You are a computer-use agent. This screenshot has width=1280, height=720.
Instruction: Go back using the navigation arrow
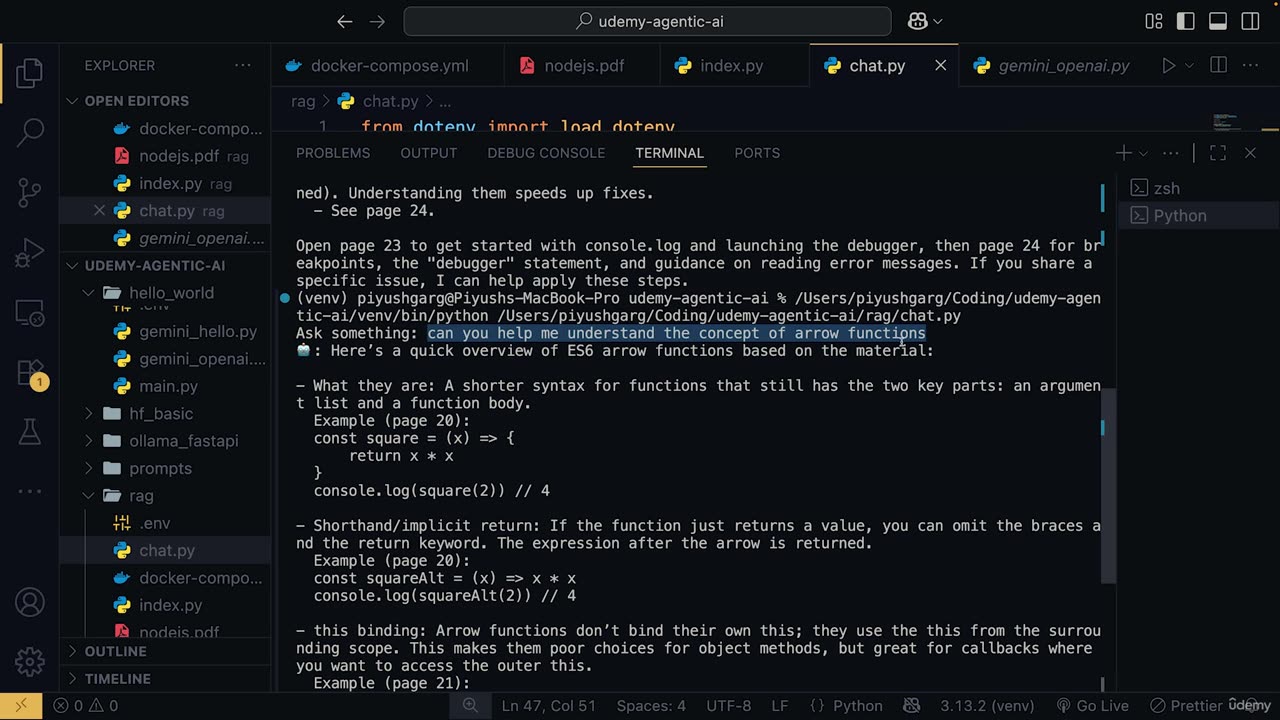point(345,21)
